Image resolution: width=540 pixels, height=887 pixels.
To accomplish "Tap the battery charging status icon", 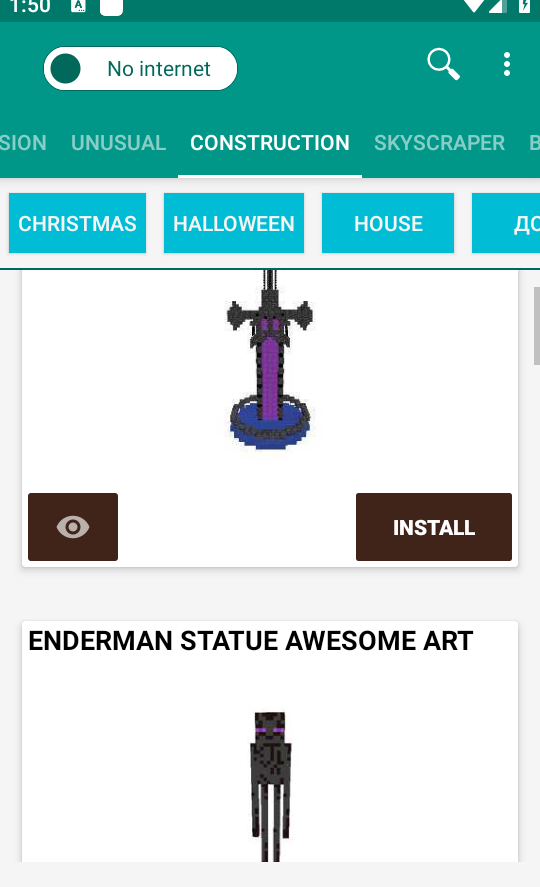I will (x=524, y=6).
